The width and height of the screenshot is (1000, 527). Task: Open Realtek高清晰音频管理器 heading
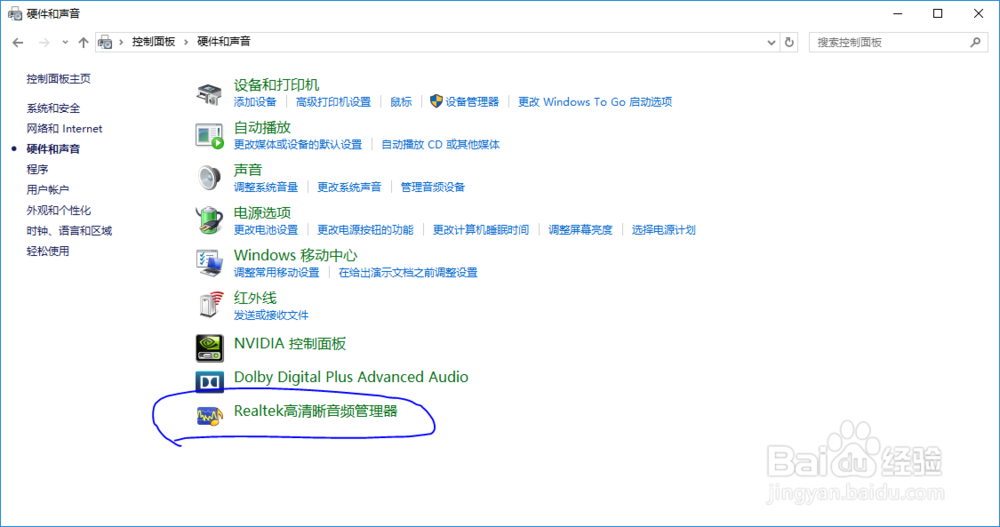click(316, 412)
